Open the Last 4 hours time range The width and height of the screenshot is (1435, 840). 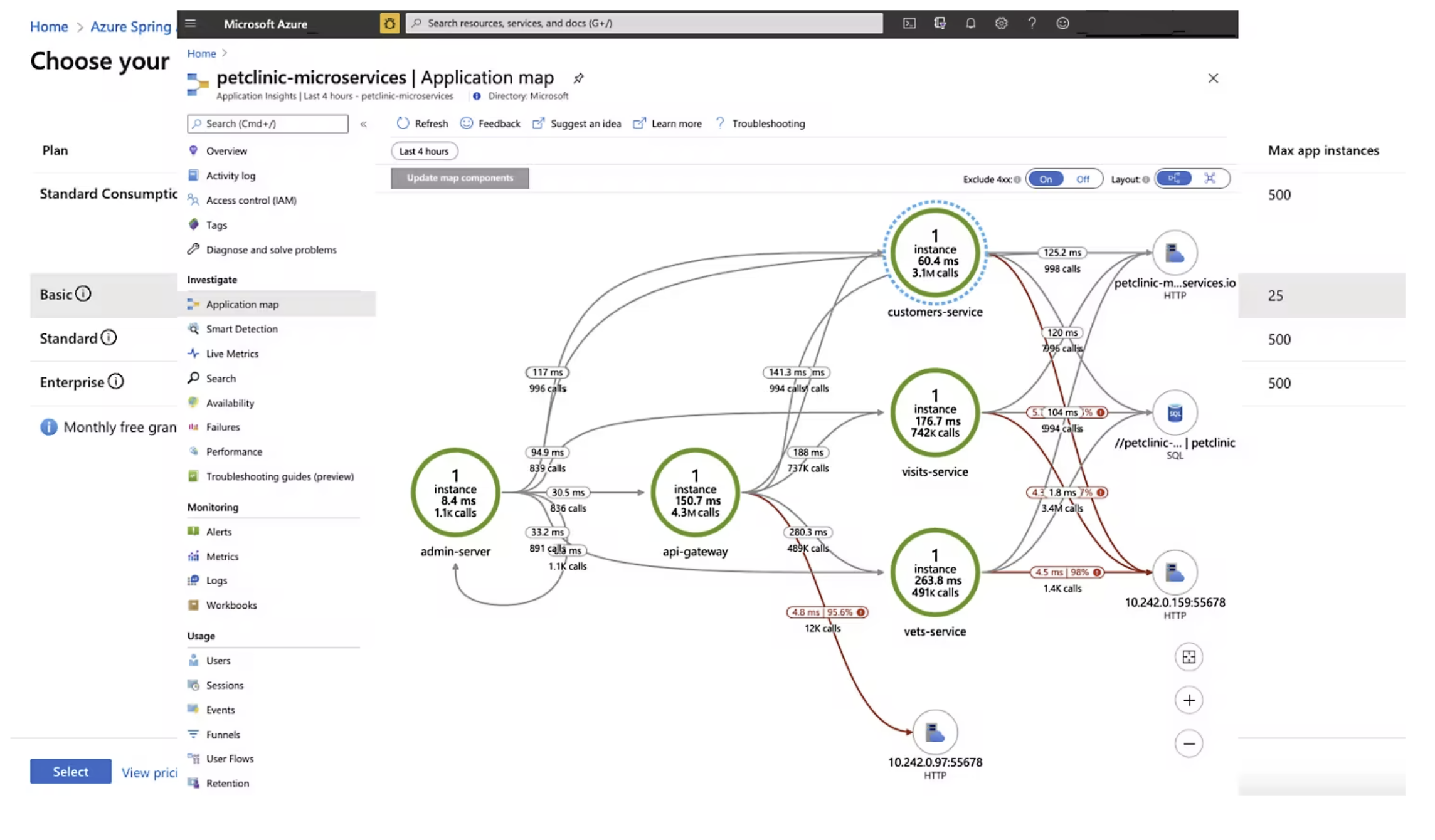(424, 151)
